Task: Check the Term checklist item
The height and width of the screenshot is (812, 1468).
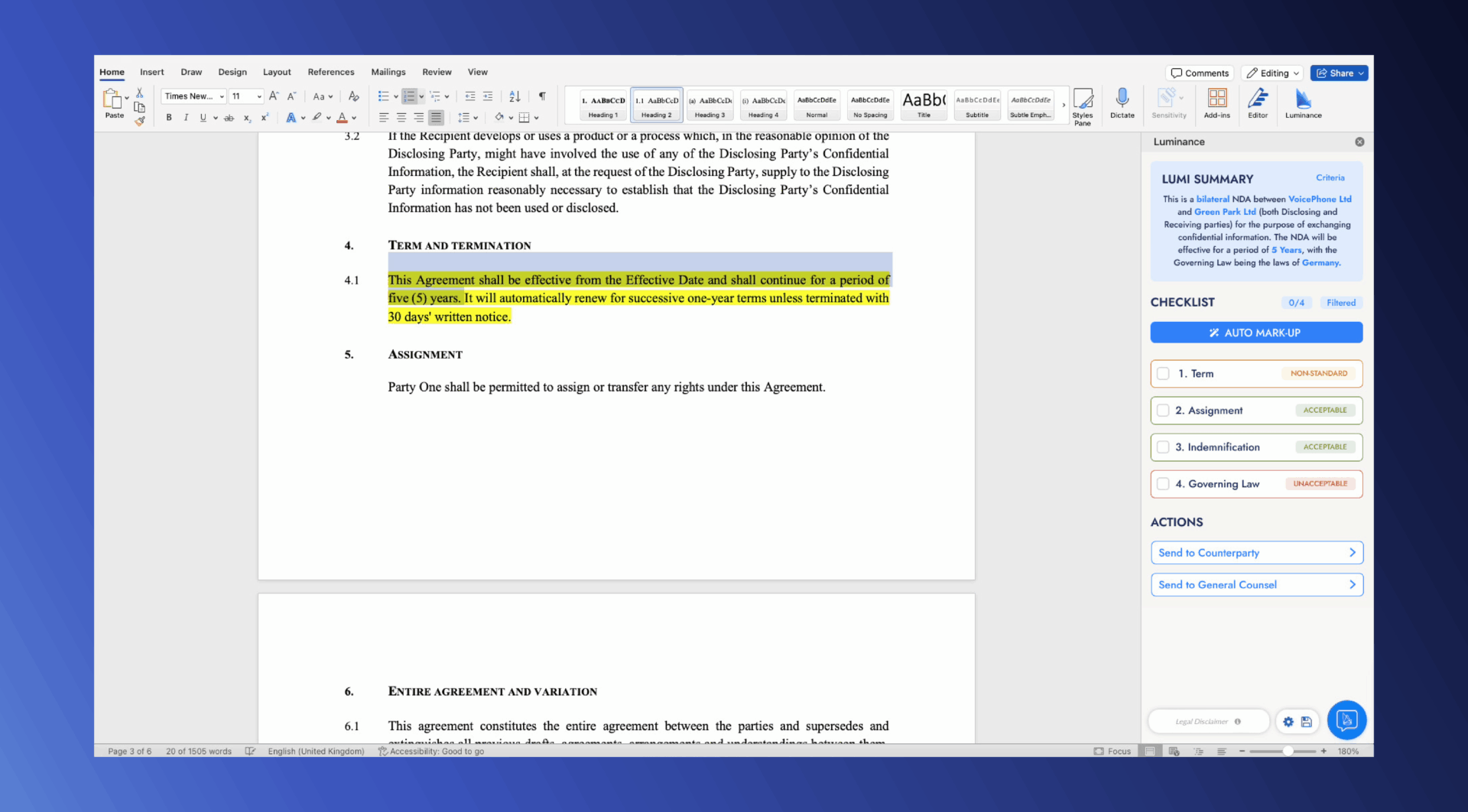Action: click(x=1164, y=373)
